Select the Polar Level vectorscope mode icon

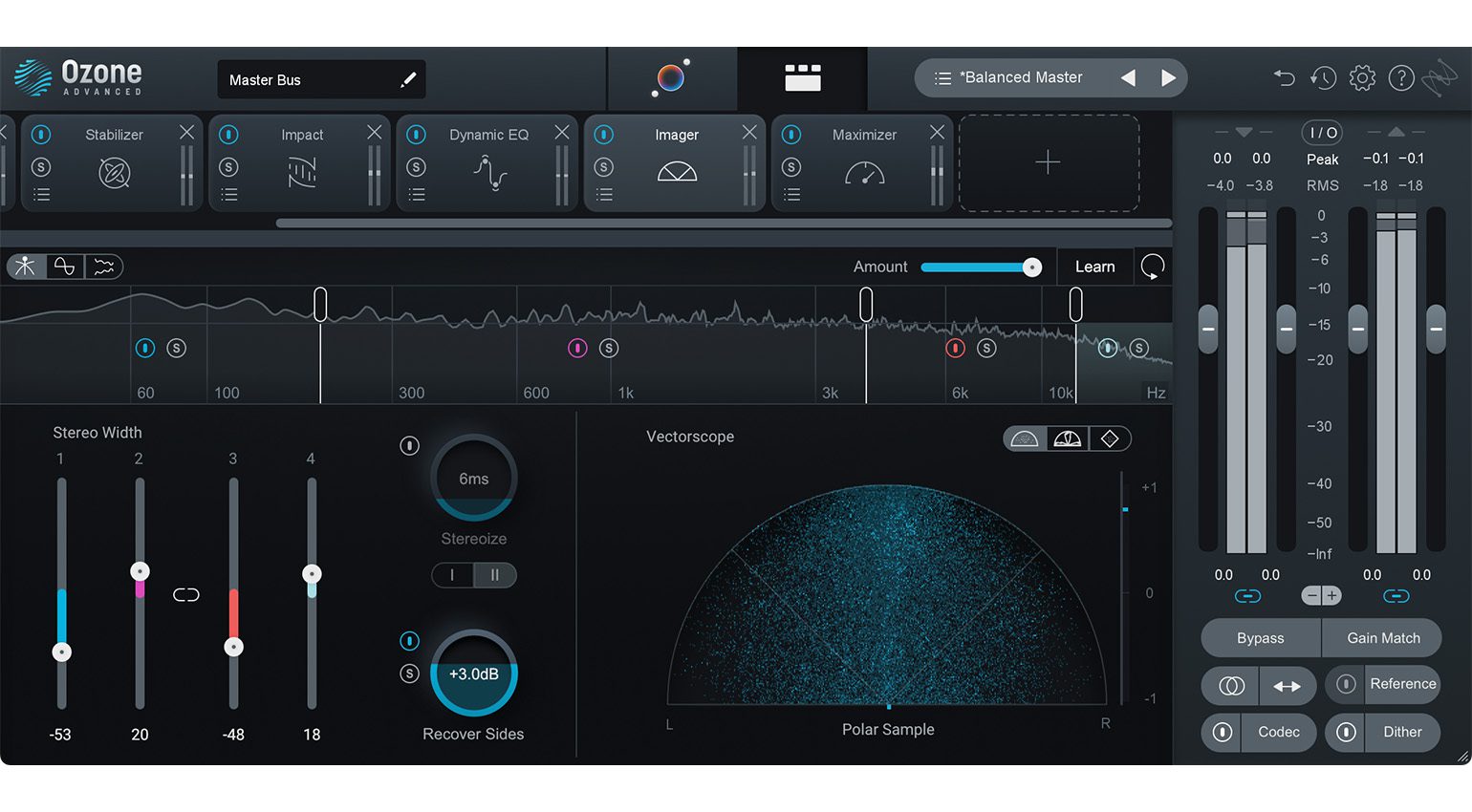1068,438
